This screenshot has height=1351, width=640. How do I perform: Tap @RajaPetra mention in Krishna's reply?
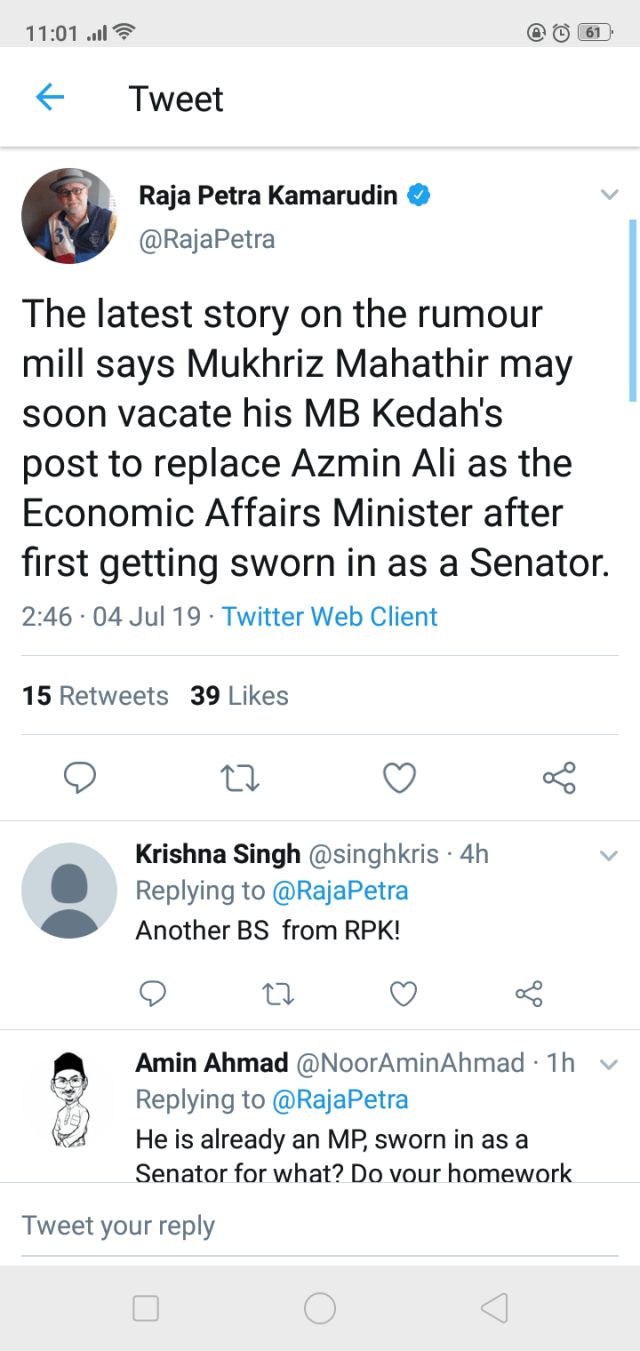click(340, 890)
